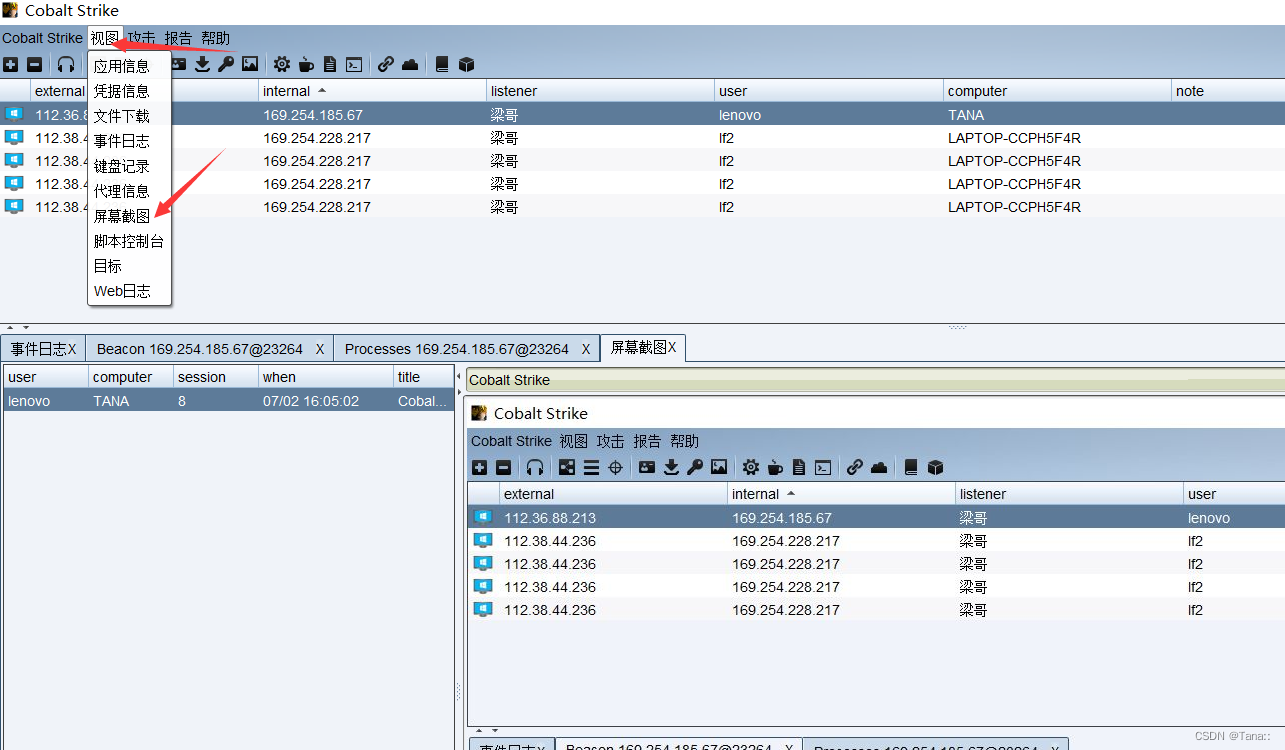This screenshot has width=1285, height=750.
Task: Switch to the Beacon 169.254.185.67@23264 tab
Action: 210,349
